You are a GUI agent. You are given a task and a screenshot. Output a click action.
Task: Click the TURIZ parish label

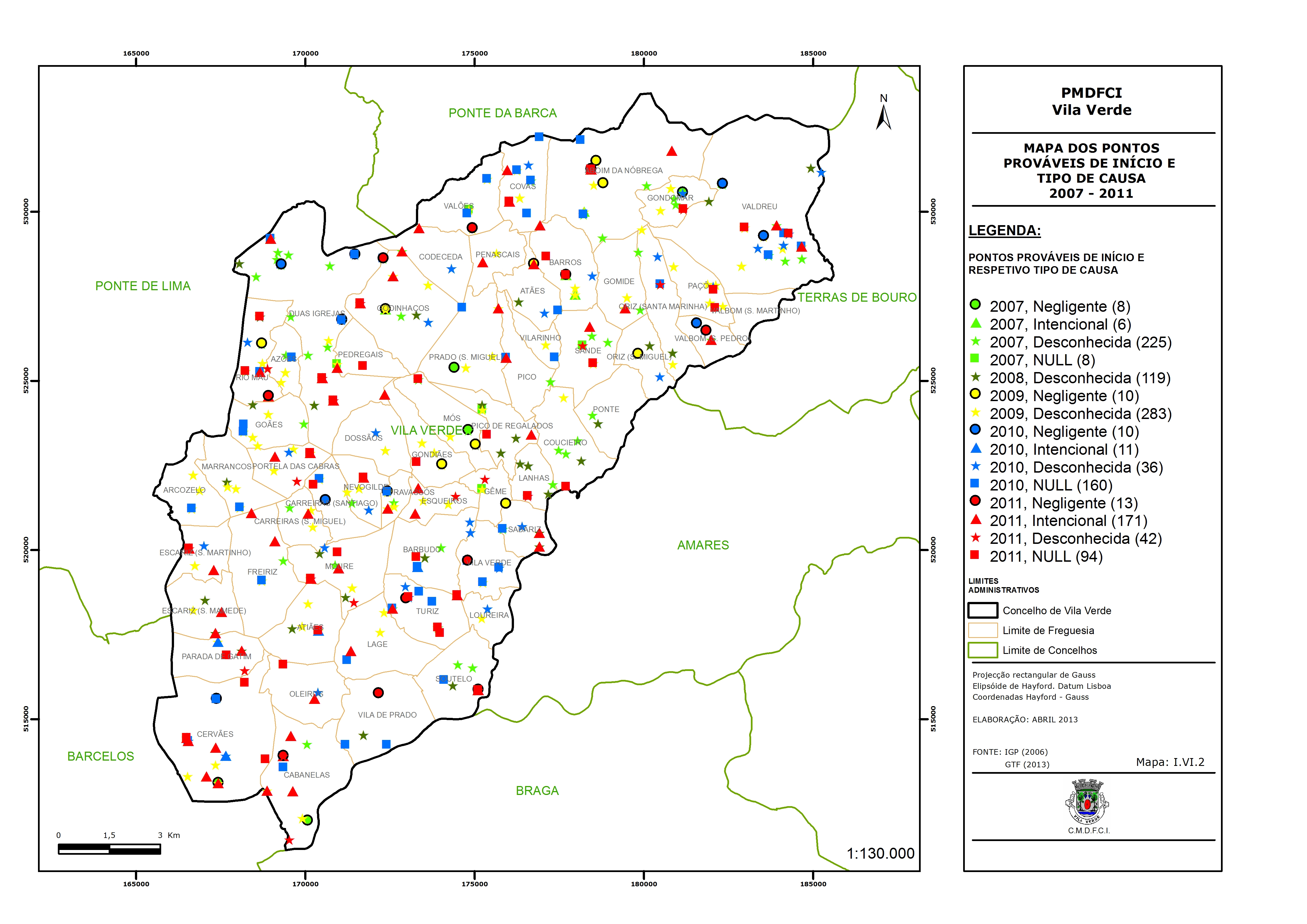[x=427, y=611]
